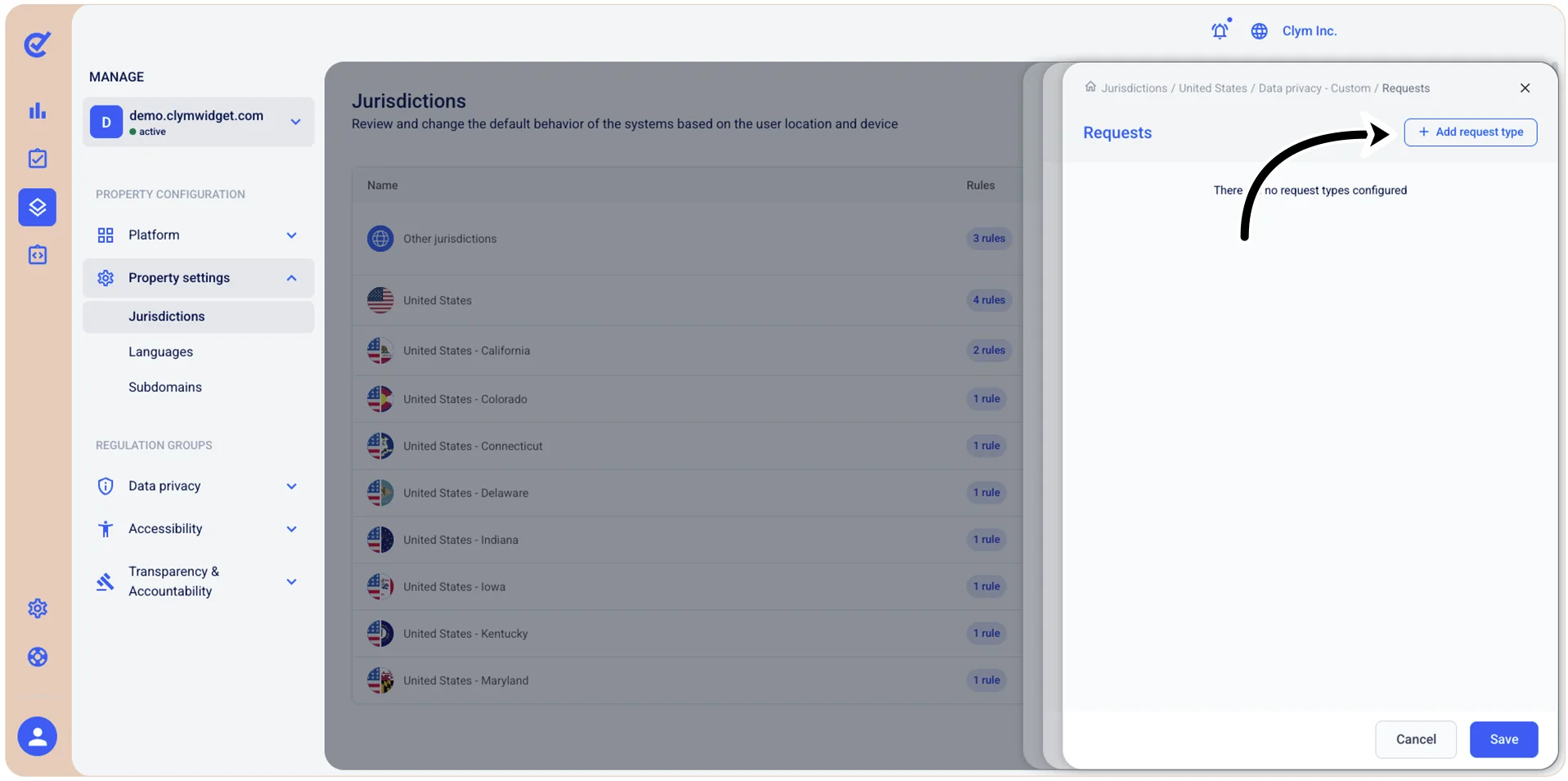The height and width of the screenshot is (781, 1568).
Task: Open the United States - Delaware row
Action: pos(688,493)
